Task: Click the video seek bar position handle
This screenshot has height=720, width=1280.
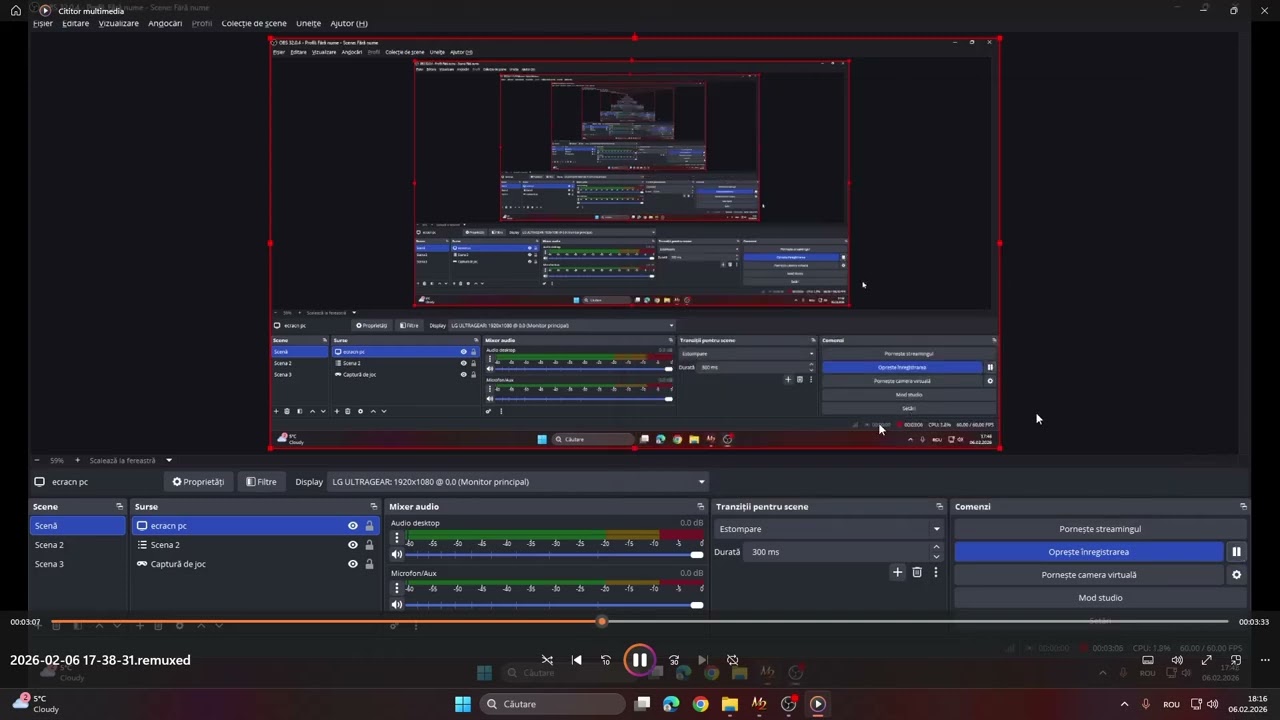Action: tap(601, 621)
